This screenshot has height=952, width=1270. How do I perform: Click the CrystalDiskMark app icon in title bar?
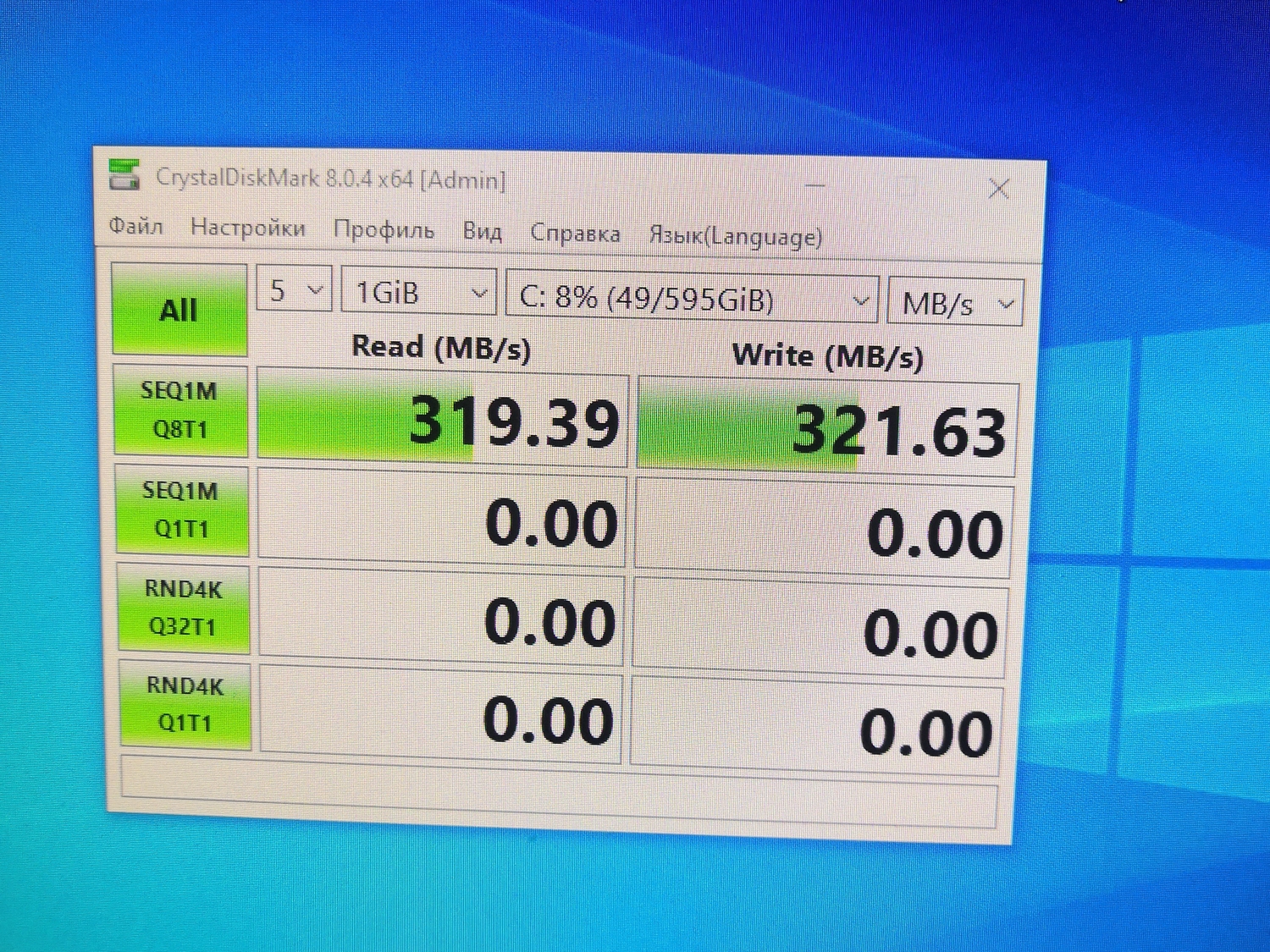click(x=124, y=174)
